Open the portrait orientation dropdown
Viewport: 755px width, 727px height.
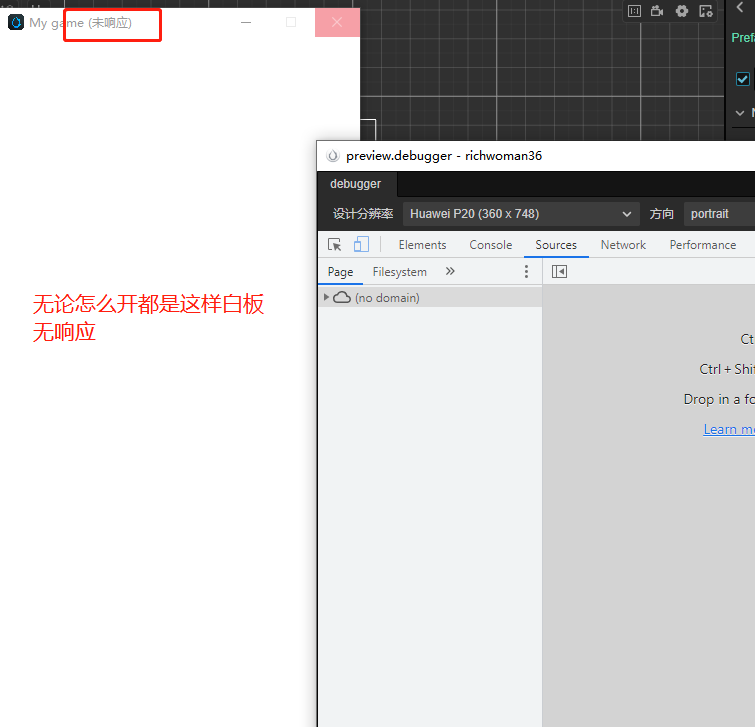point(719,214)
